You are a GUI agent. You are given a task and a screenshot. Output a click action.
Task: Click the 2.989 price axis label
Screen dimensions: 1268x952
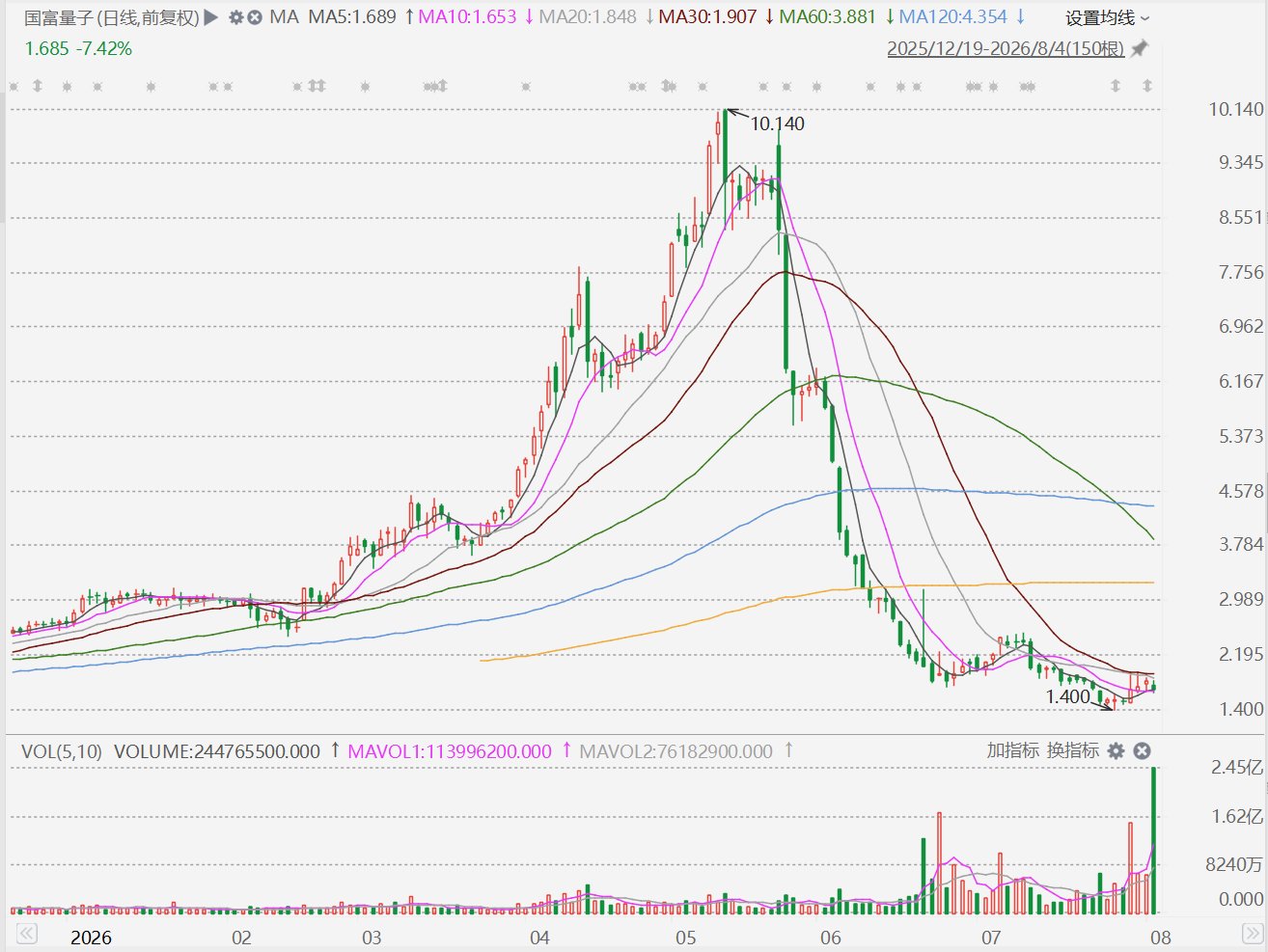coord(1241,599)
